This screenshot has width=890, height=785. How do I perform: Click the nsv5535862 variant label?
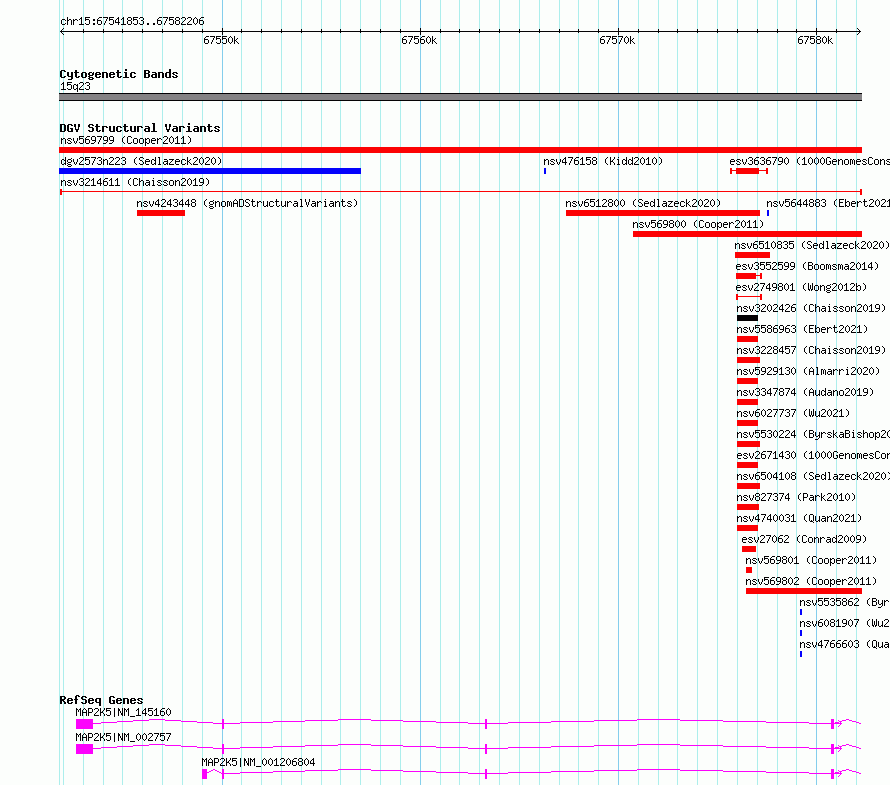(845, 602)
